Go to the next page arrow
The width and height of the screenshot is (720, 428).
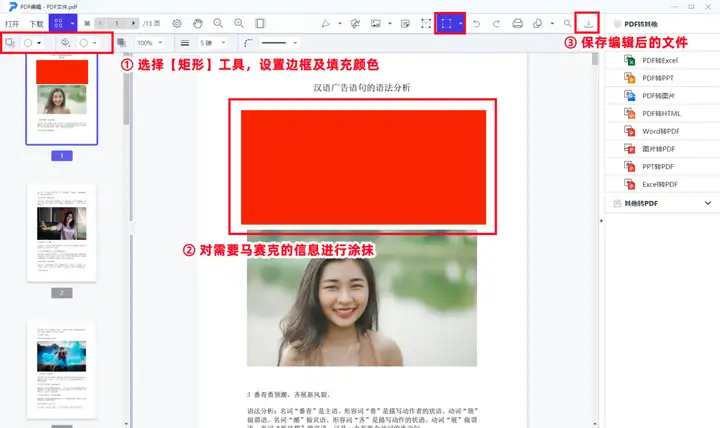133,23
